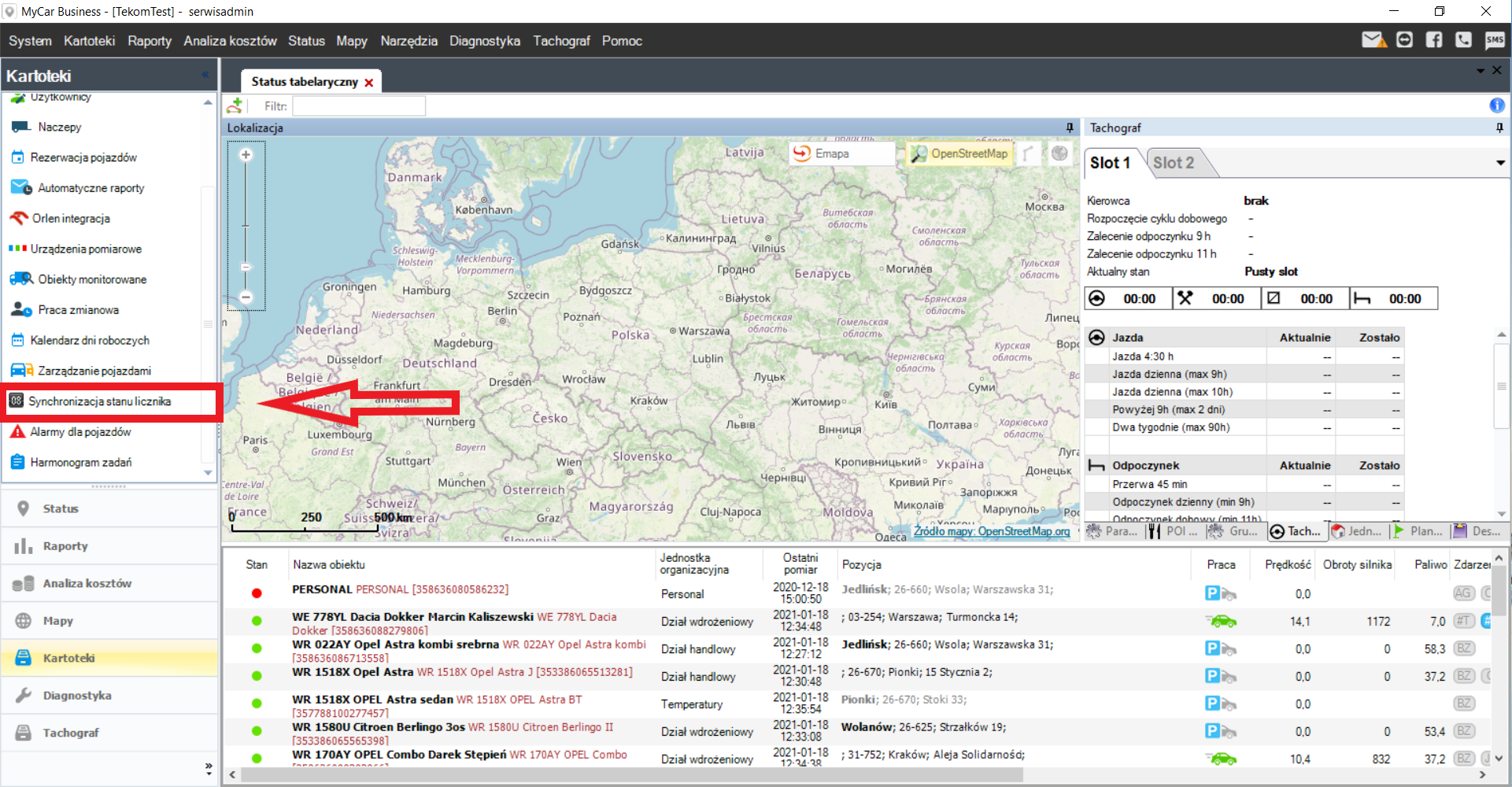Click the Praca zmianowa person icon
Screen dimensions: 1512x787
21,309
